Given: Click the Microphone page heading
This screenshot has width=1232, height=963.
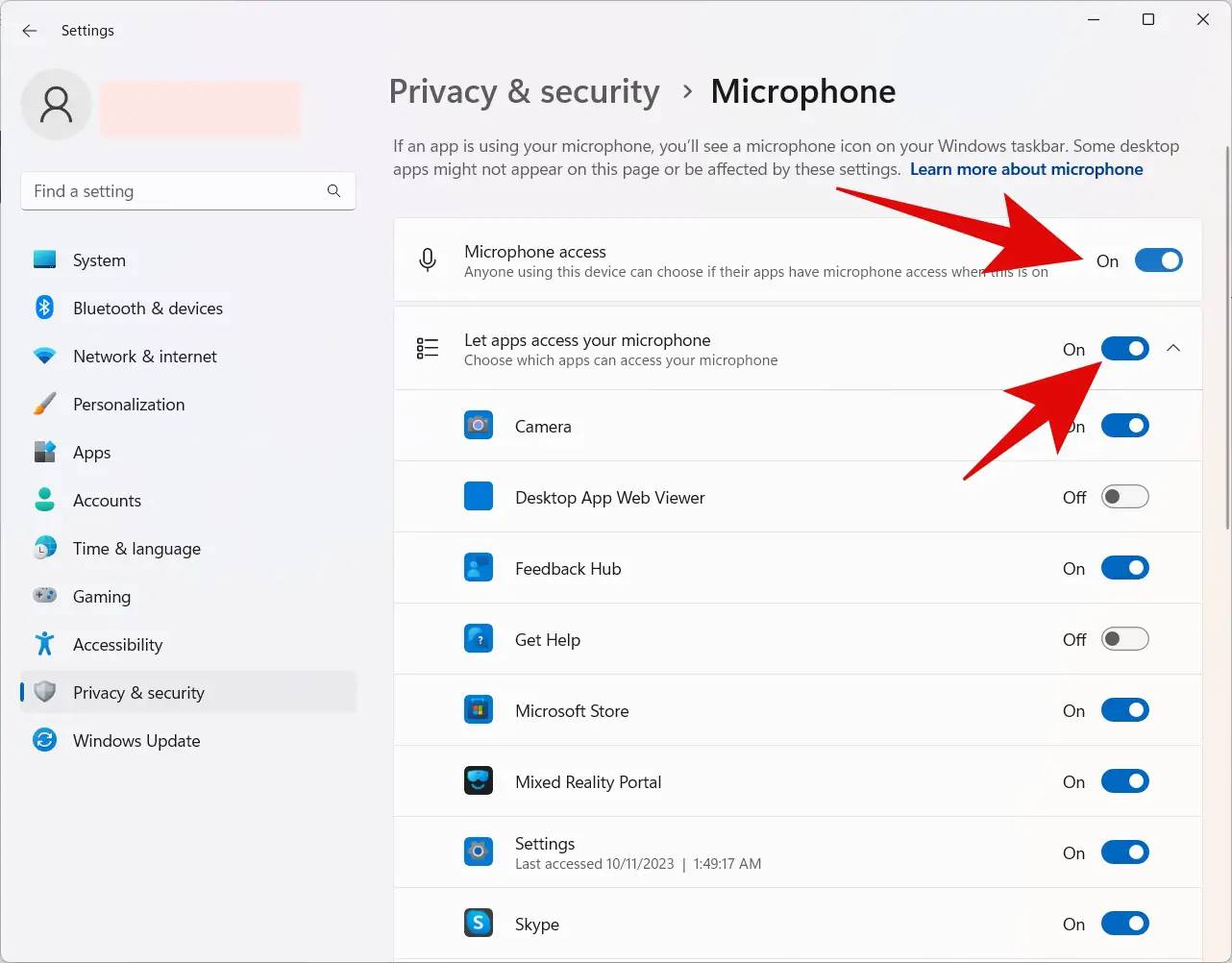Looking at the screenshot, I should point(803,91).
